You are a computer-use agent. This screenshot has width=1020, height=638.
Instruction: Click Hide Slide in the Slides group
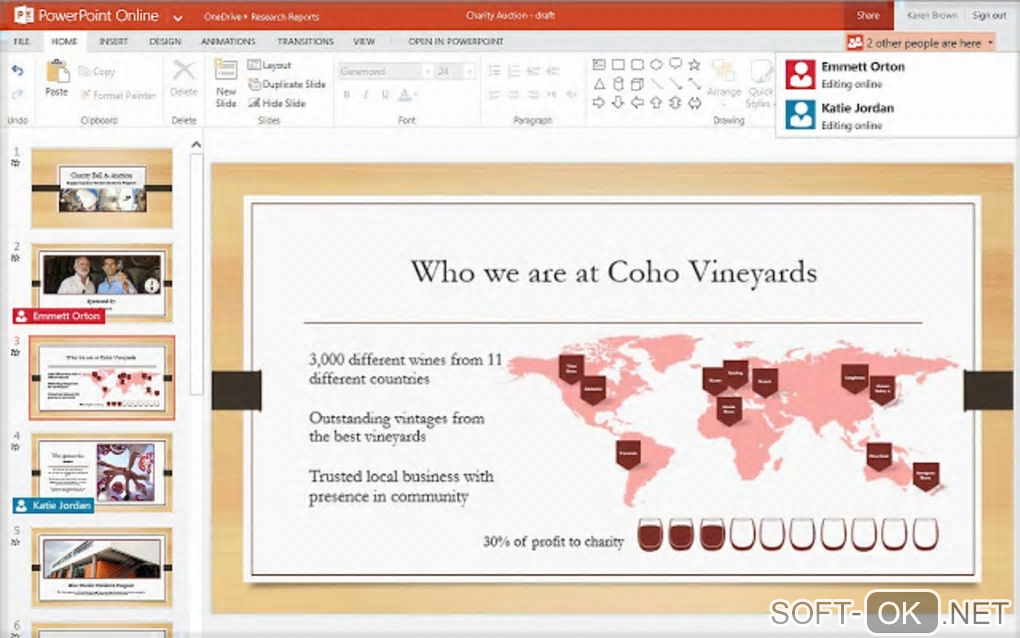coord(277,103)
